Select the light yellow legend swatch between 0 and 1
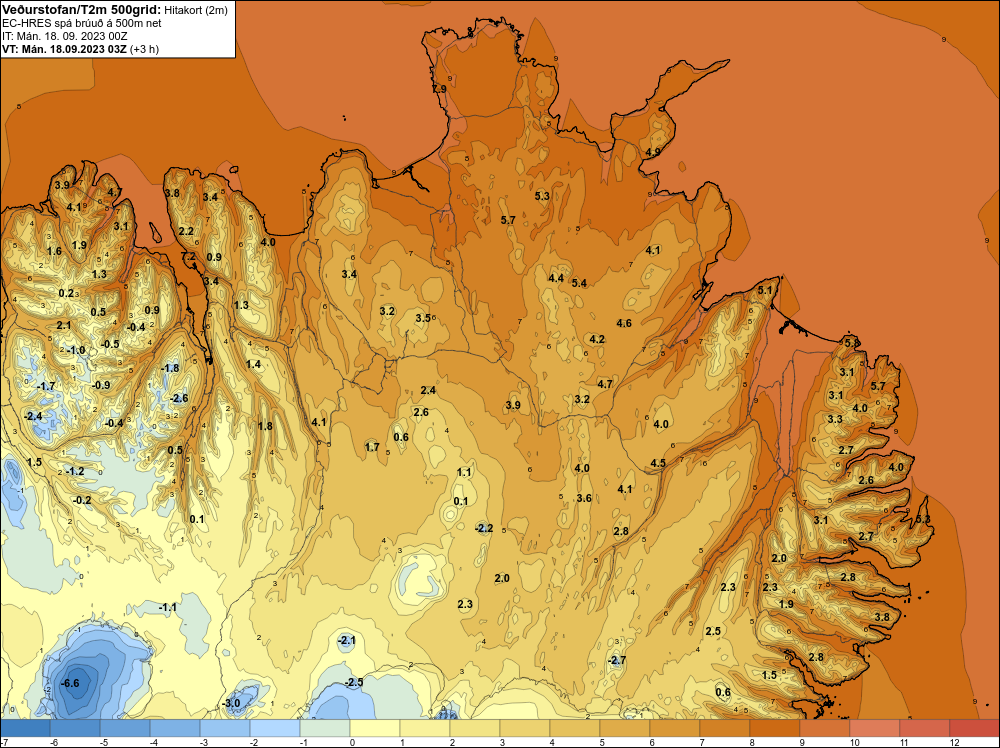 pos(375,728)
